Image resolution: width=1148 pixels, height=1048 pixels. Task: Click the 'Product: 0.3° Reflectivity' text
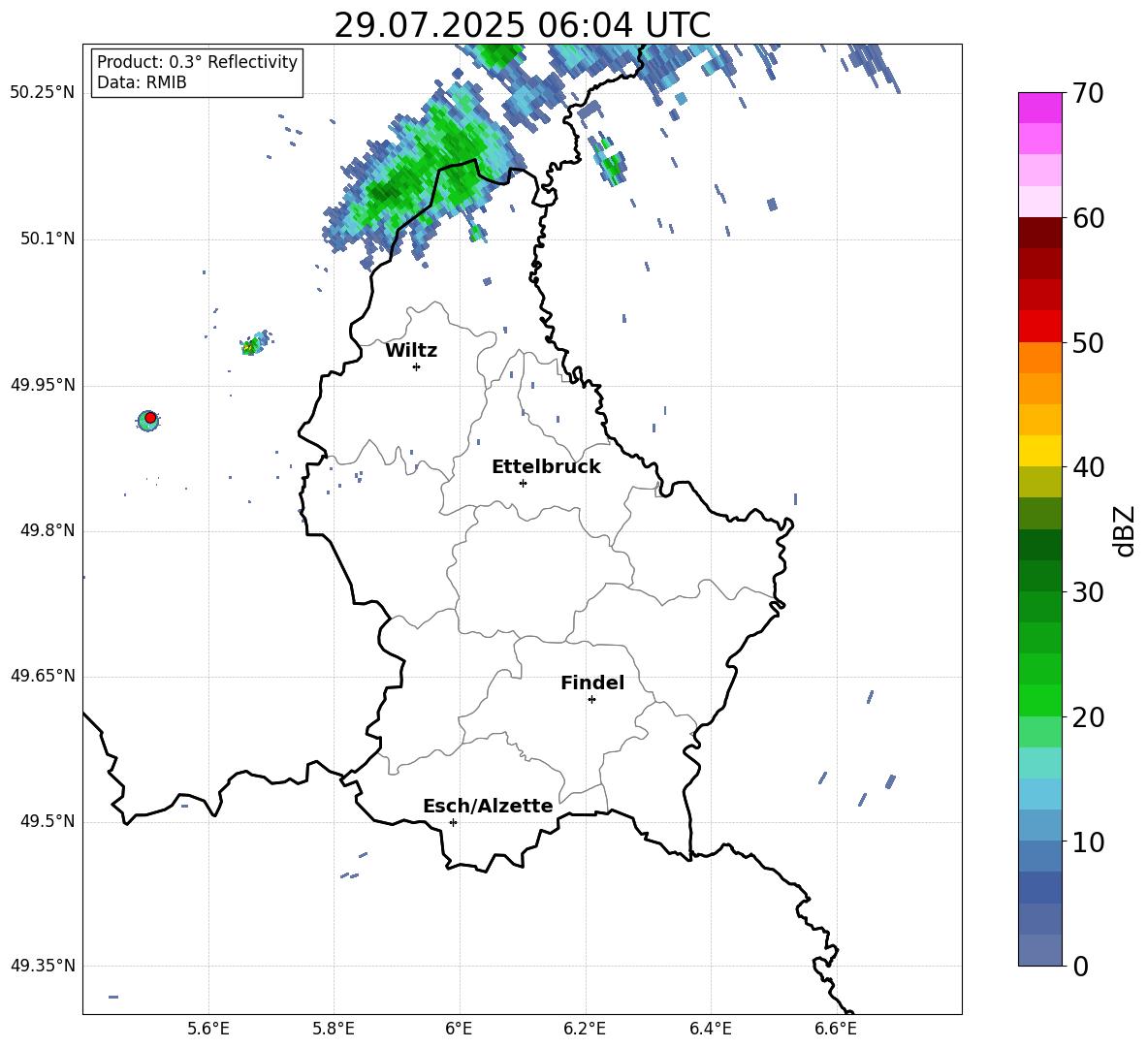(197, 61)
